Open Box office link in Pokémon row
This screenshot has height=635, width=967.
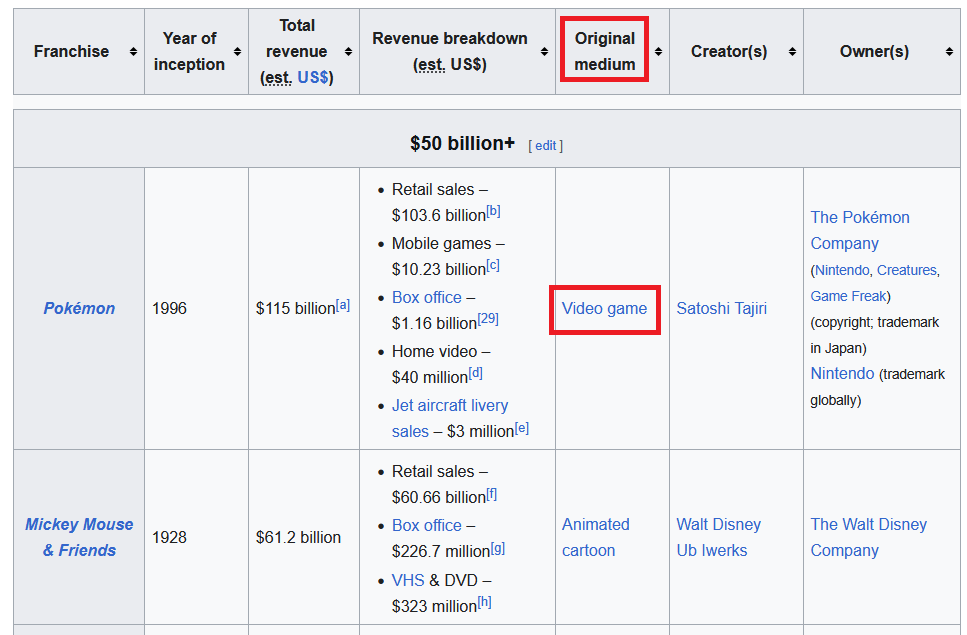click(427, 297)
